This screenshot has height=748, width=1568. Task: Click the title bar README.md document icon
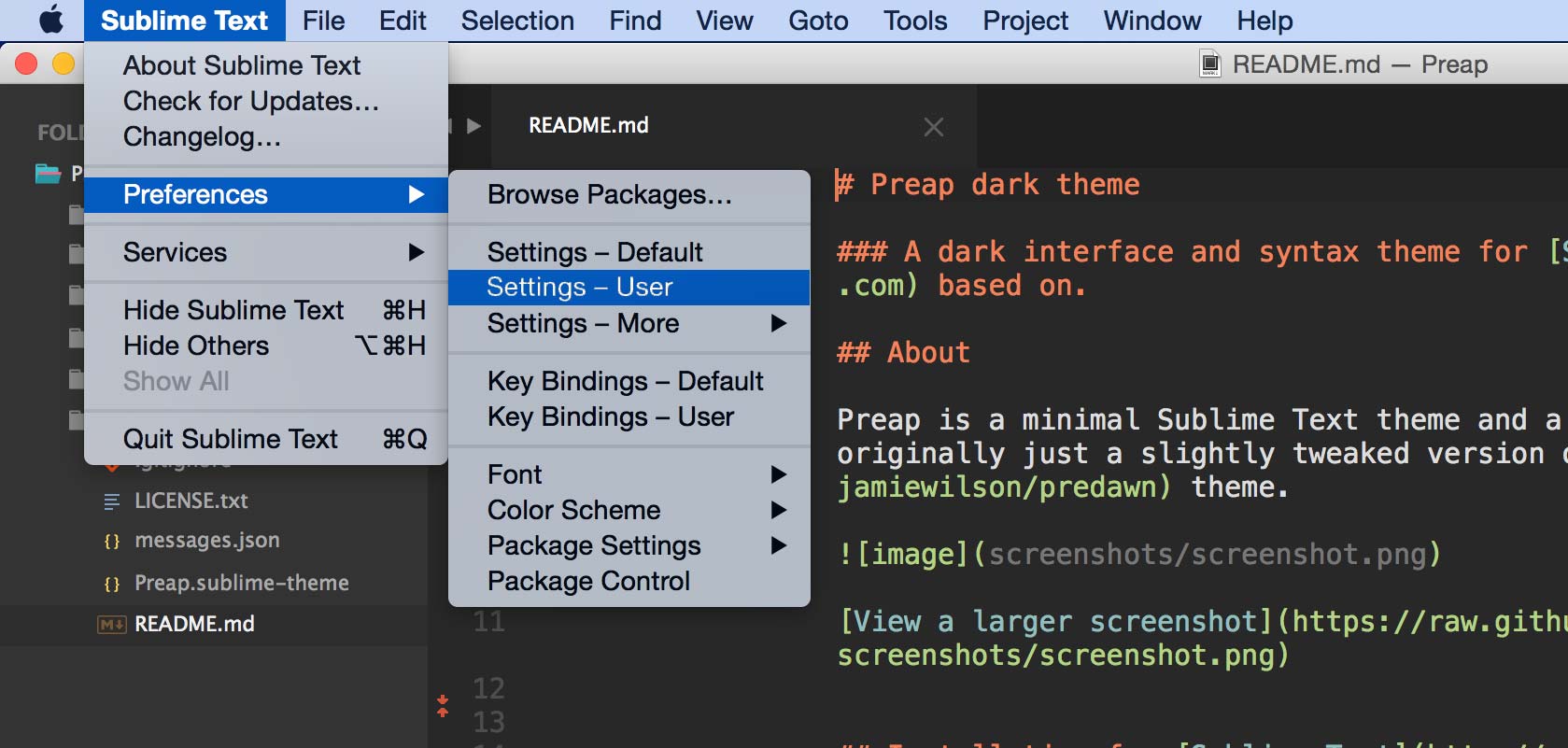(x=1210, y=64)
